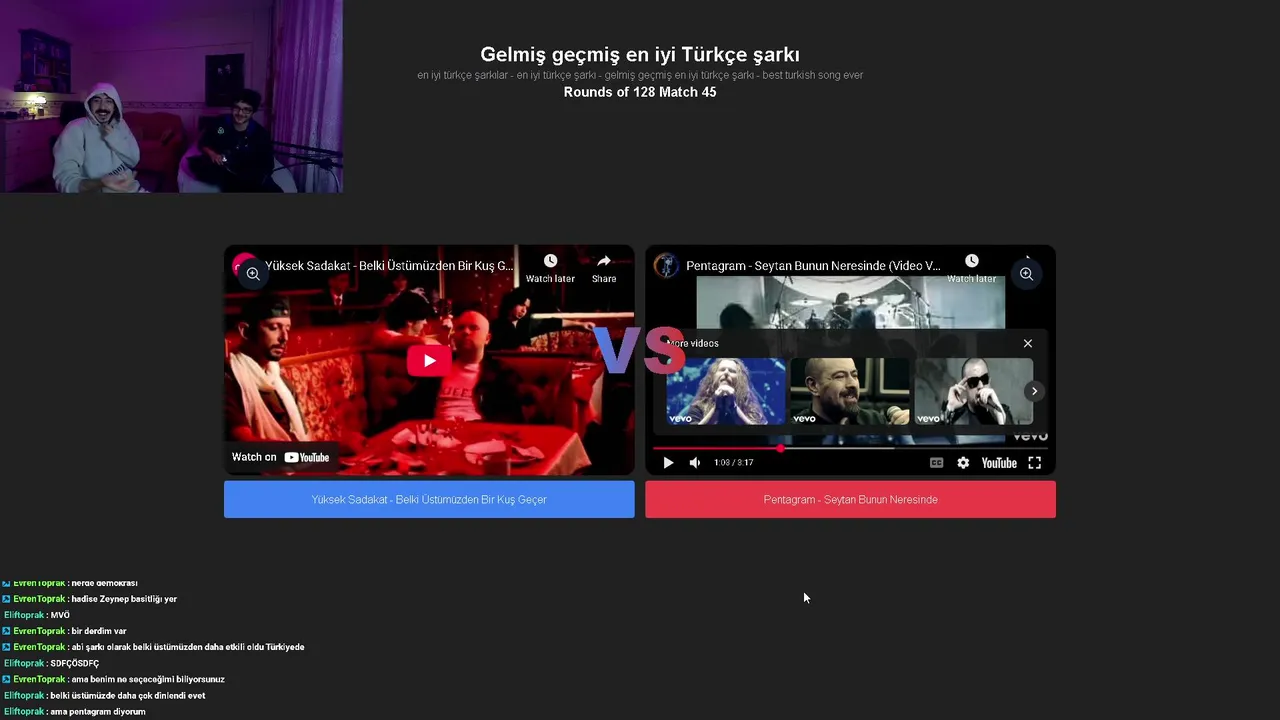Image resolution: width=1280 pixels, height=720 pixels.
Task: Click Watch later on Yüksek Sadakat video
Action: 550,269
